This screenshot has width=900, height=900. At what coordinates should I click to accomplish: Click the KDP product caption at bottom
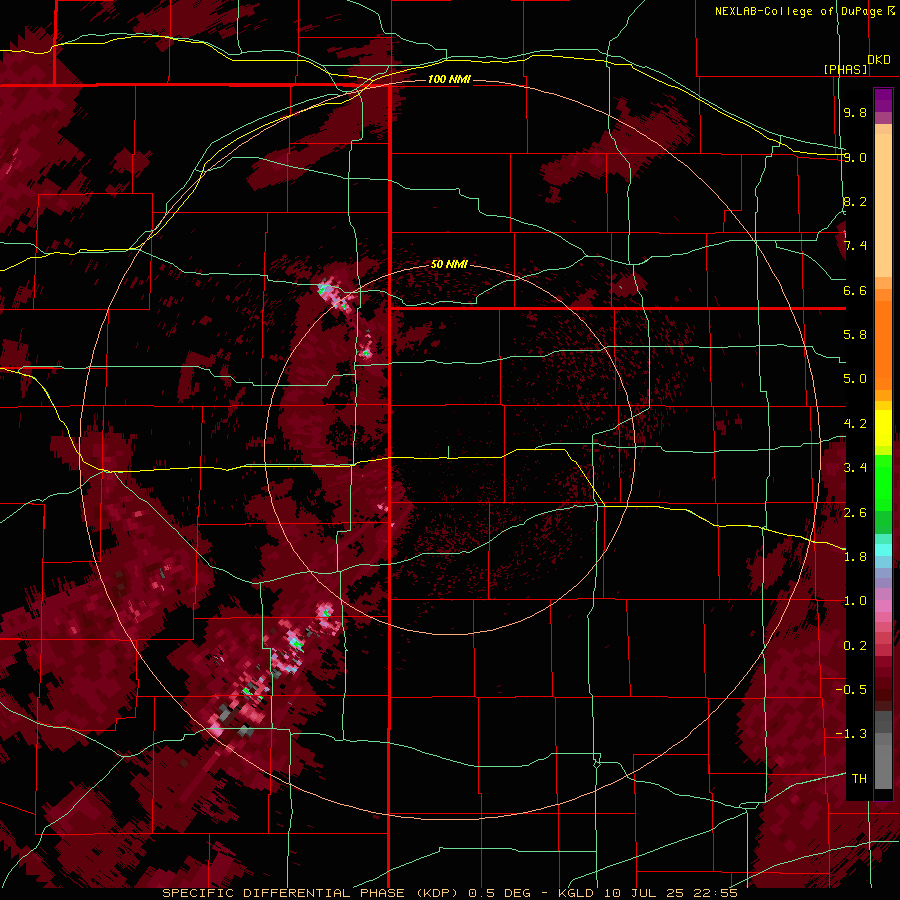pyautogui.click(x=449, y=893)
